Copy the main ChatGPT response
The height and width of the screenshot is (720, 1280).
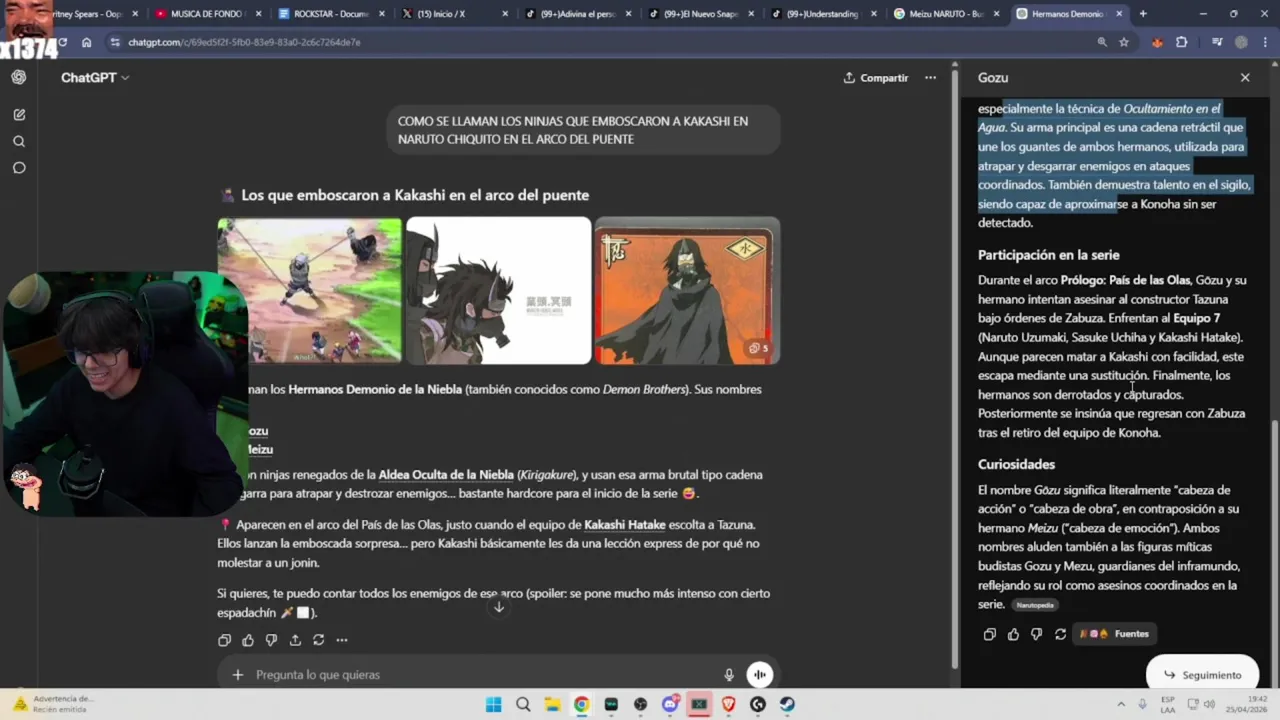click(x=224, y=640)
